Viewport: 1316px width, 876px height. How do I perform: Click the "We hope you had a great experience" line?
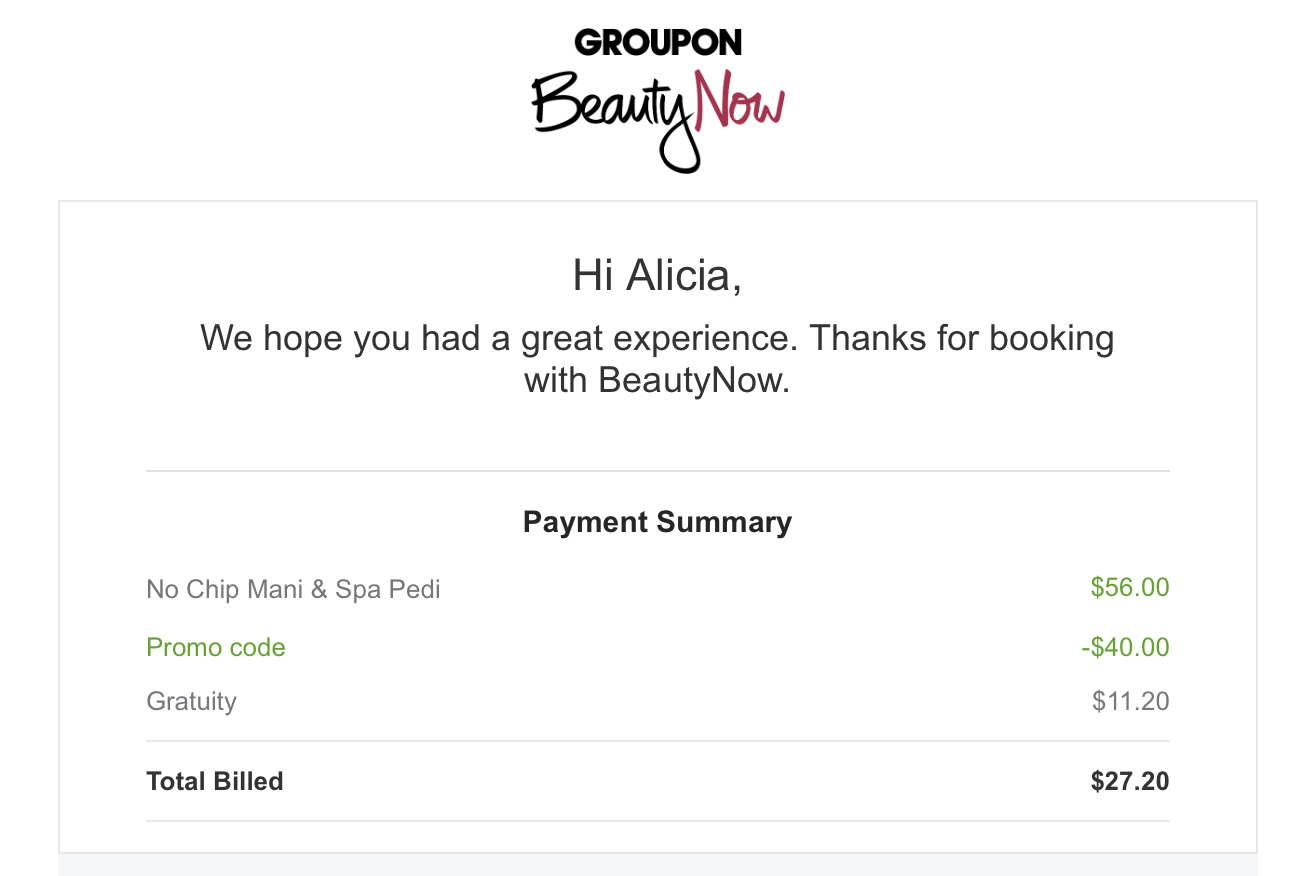click(657, 338)
